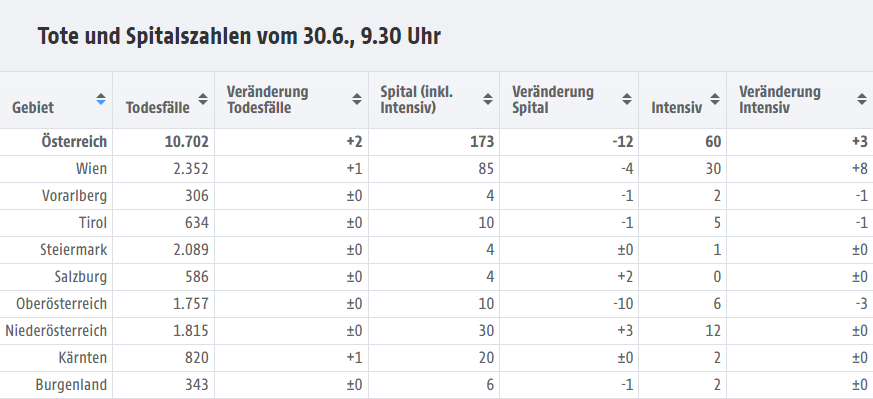
Task: Select the Todesfälle header label
Action: point(158,107)
